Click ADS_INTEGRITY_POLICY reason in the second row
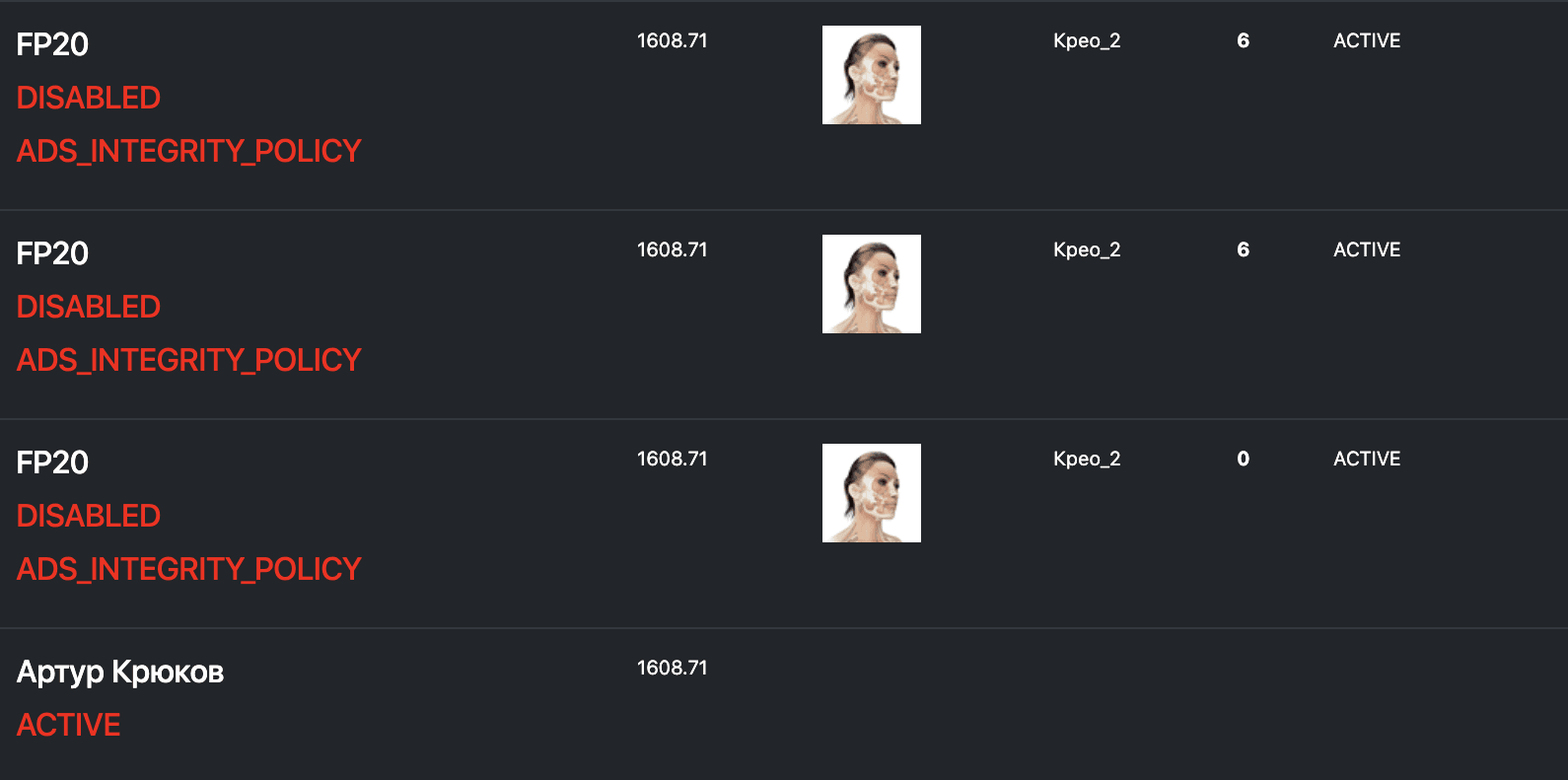The image size is (1568, 780). tap(189, 360)
